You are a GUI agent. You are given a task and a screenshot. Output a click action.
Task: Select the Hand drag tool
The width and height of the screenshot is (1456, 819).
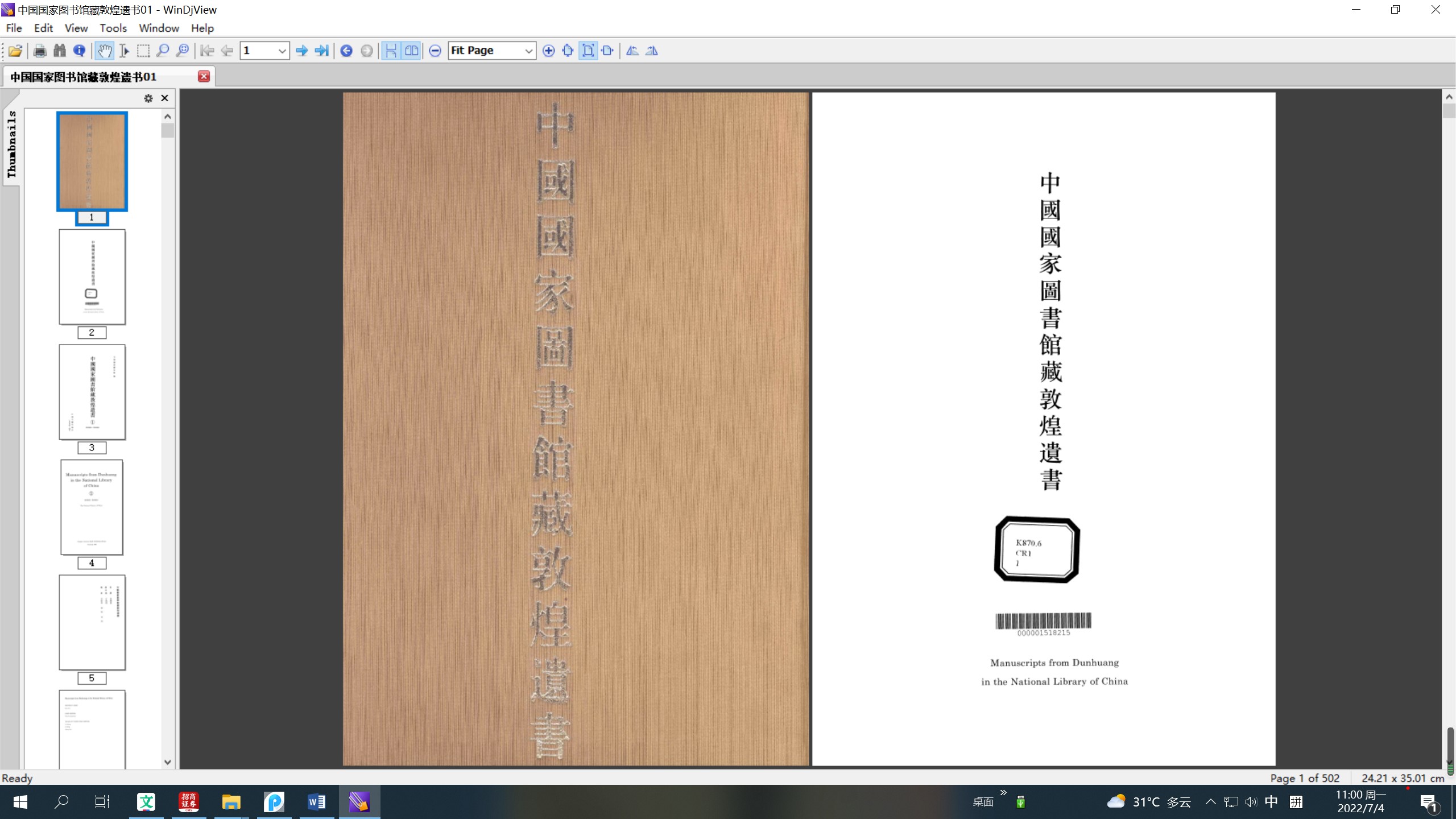tap(104, 51)
